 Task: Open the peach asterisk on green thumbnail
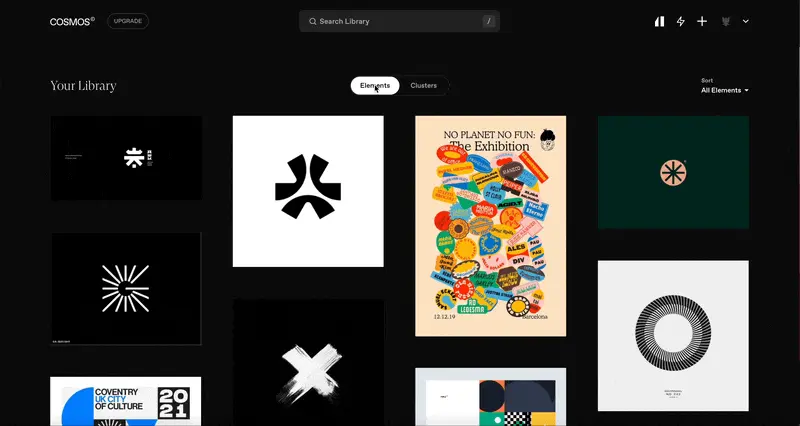[673, 172]
